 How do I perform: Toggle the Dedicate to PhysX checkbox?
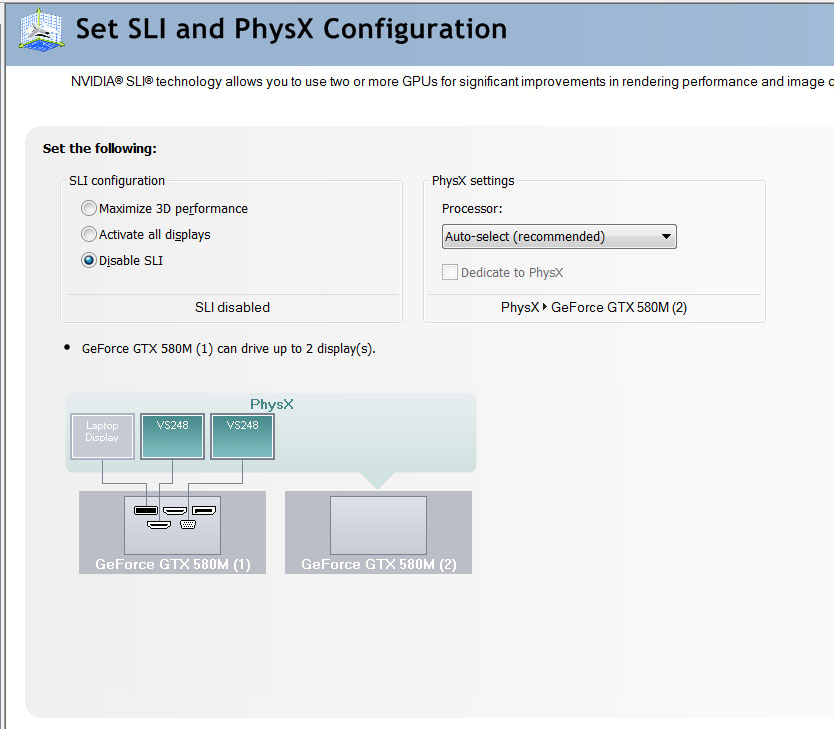(449, 272)
